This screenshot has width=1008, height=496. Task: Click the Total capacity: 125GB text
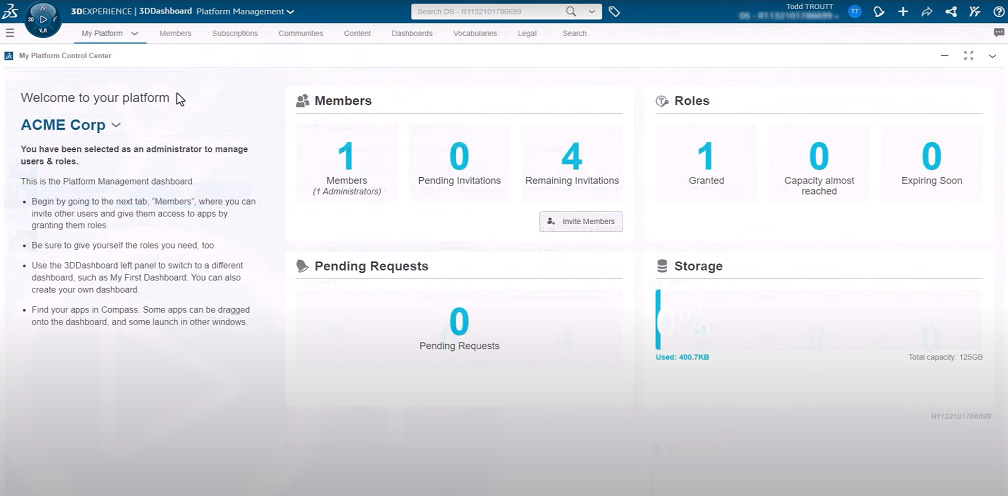pyautogui.click(x=945, y=357)
